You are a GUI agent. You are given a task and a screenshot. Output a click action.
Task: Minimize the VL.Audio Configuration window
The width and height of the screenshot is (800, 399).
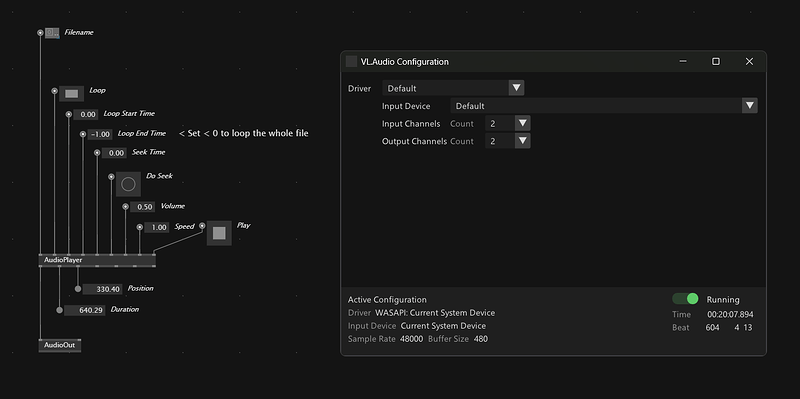[x=683, y=61]
